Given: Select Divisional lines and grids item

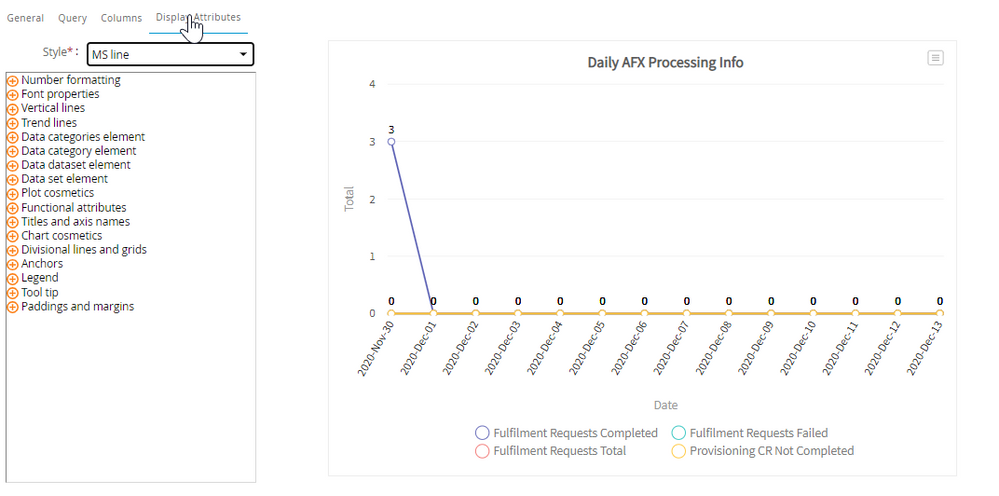Looking at the screenshot, I should (x=84, y=250).
